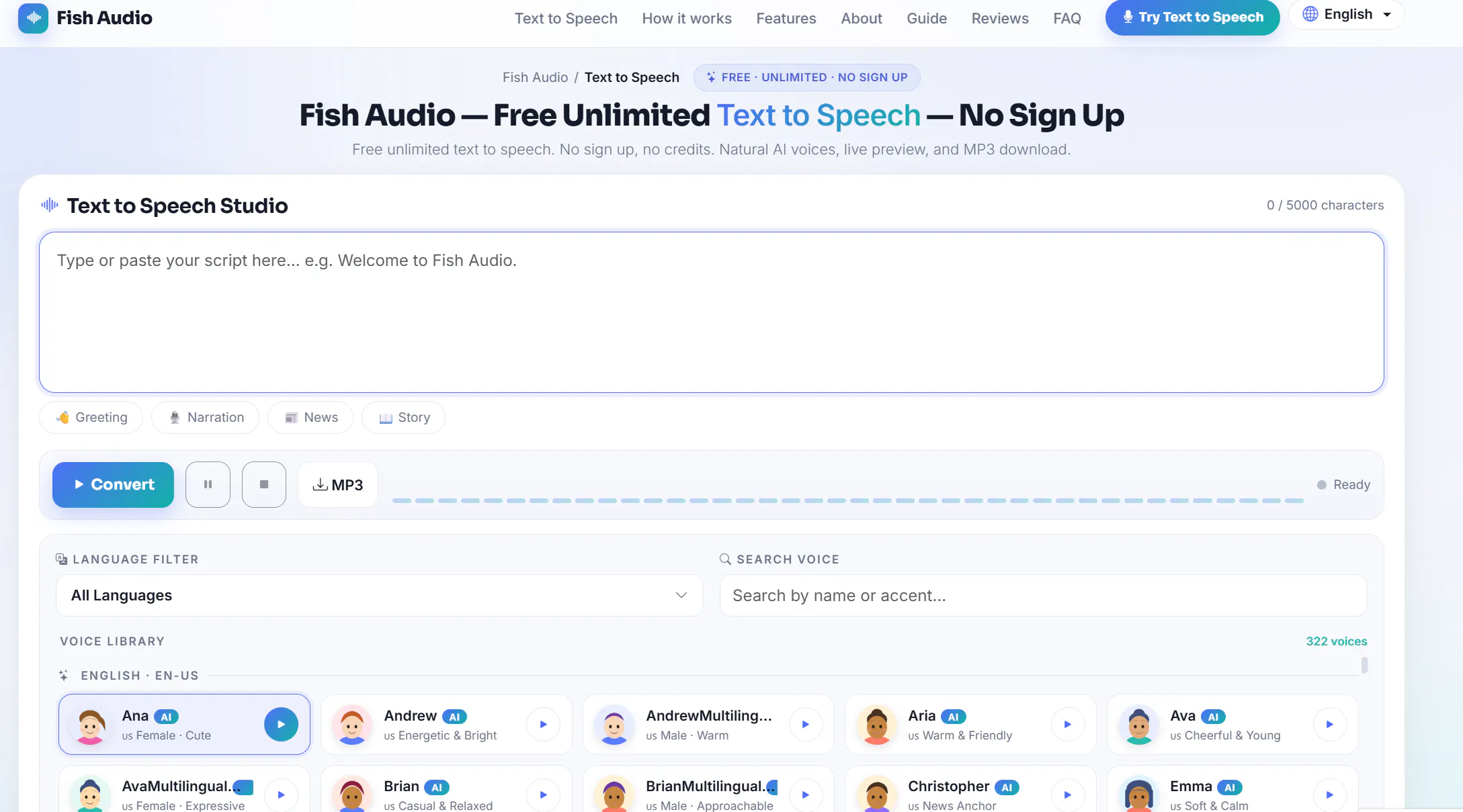Play the Christopher voice preview
The image size is (1463, 812).
point(1067,795)
